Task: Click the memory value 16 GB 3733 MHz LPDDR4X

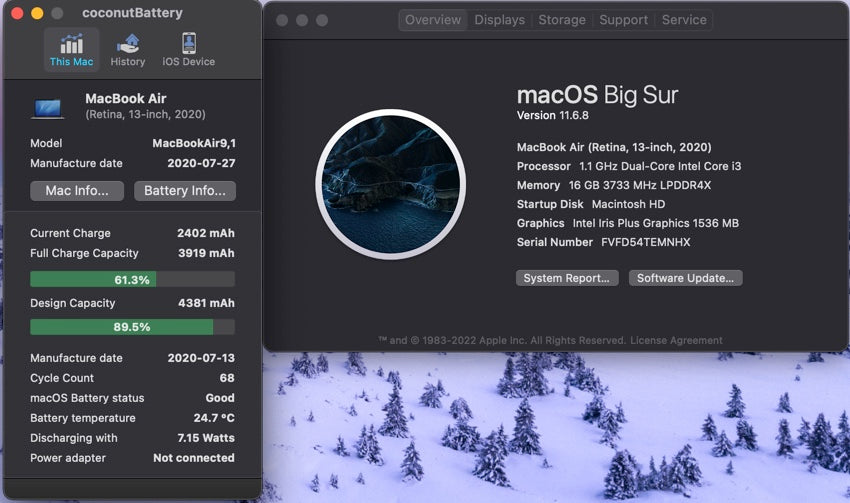Action: [x=640, y=185]
